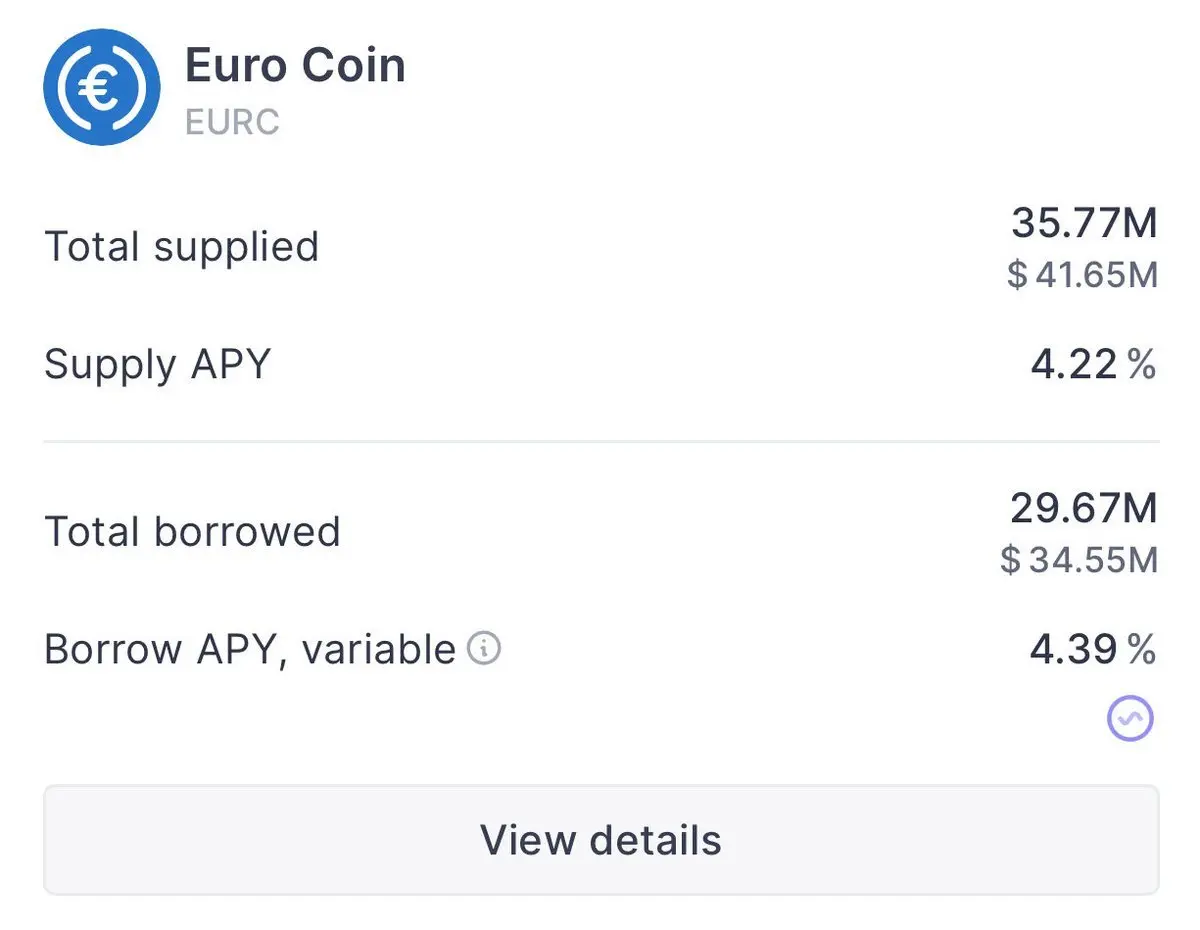Click the dollar sign before 41.65M
Viewport: 1200px width, 930px height.
[x=1017, y=274]
